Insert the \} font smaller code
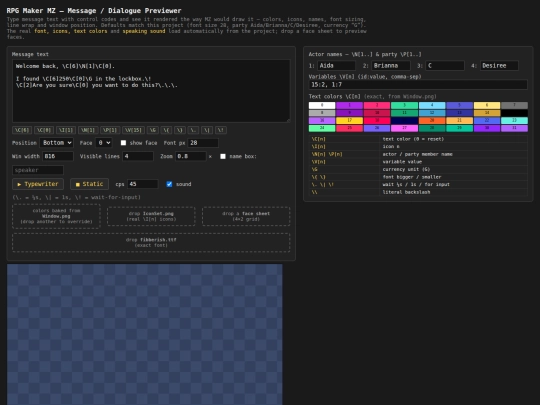Screen dimensions: 540x405 [180, 130]
